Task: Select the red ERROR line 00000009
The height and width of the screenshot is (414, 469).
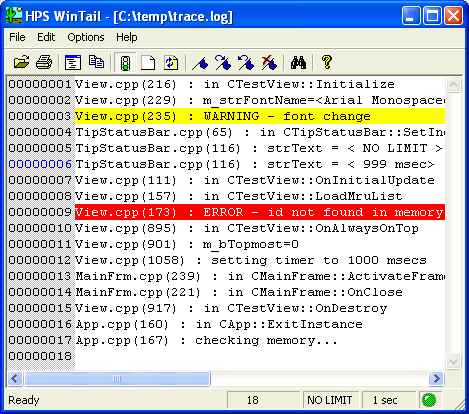Action: point(226,212)
